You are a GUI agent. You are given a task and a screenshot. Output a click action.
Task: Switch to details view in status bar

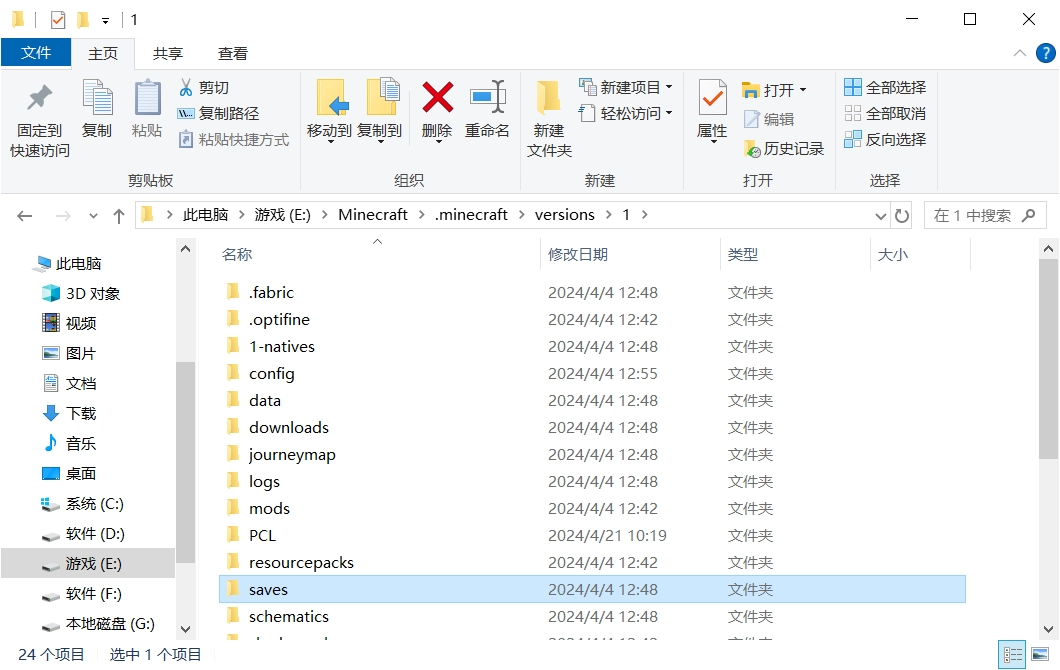pyautogui.click(x=1012, y=654)
